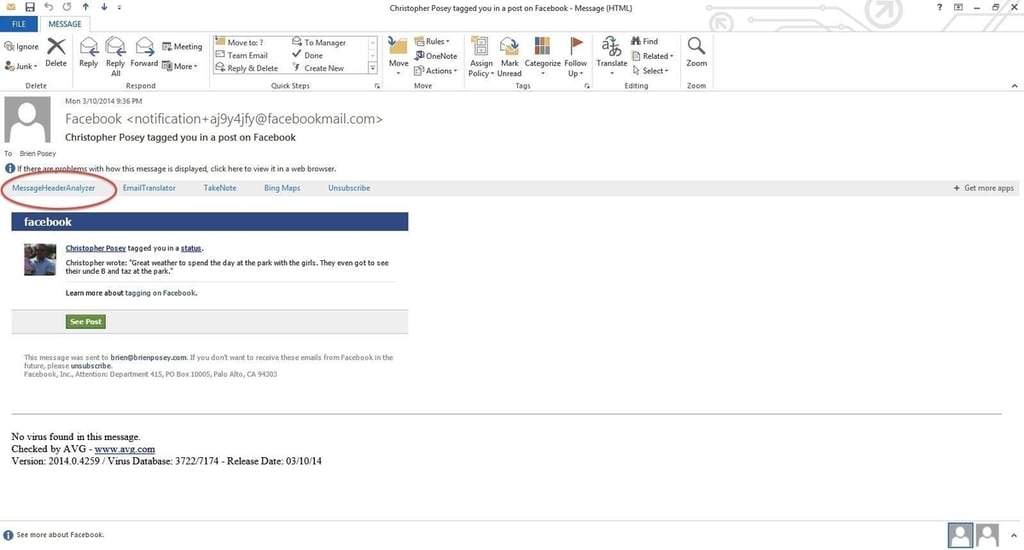This screenshot has height=550, width=1024.
Task: Click the sender's contact photo placeholder
Action: click(x=27, y=120)
